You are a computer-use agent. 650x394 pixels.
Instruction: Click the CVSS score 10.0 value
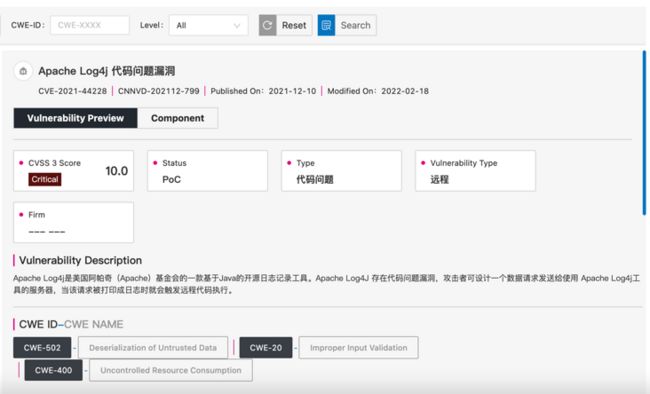pos(116,171)
